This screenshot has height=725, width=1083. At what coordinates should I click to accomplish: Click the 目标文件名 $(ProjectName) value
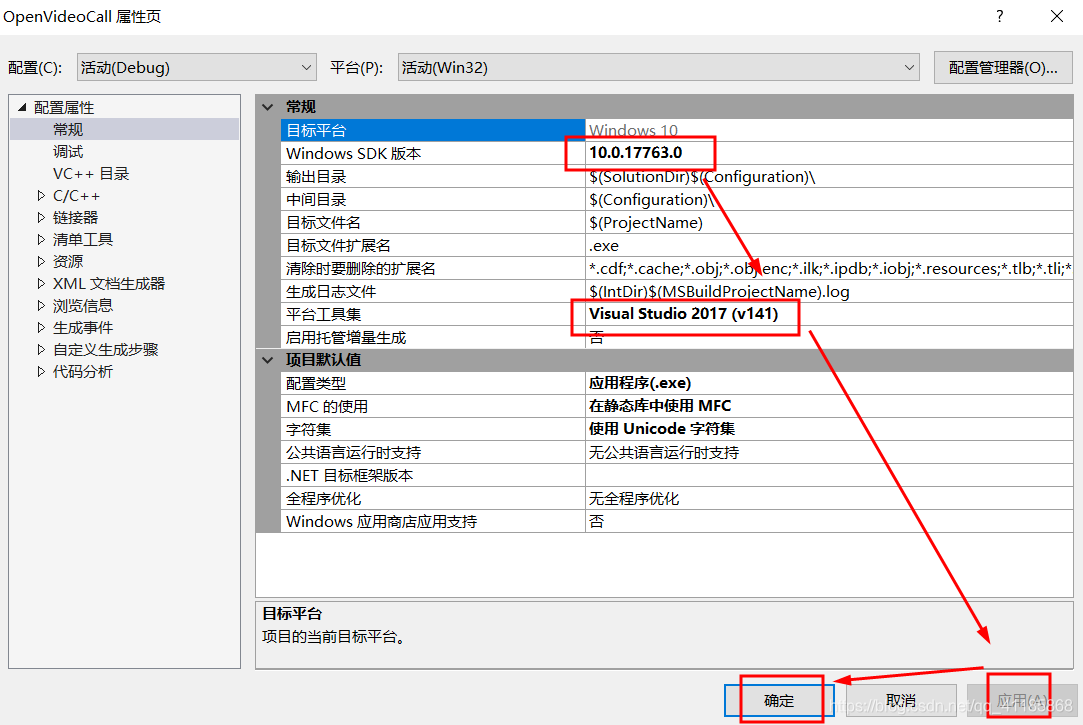[829, 222]
